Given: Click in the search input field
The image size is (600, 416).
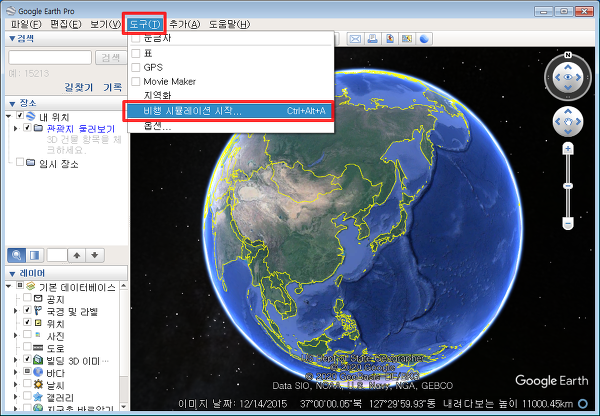Looking at the screenshot, I should [50, 57].
